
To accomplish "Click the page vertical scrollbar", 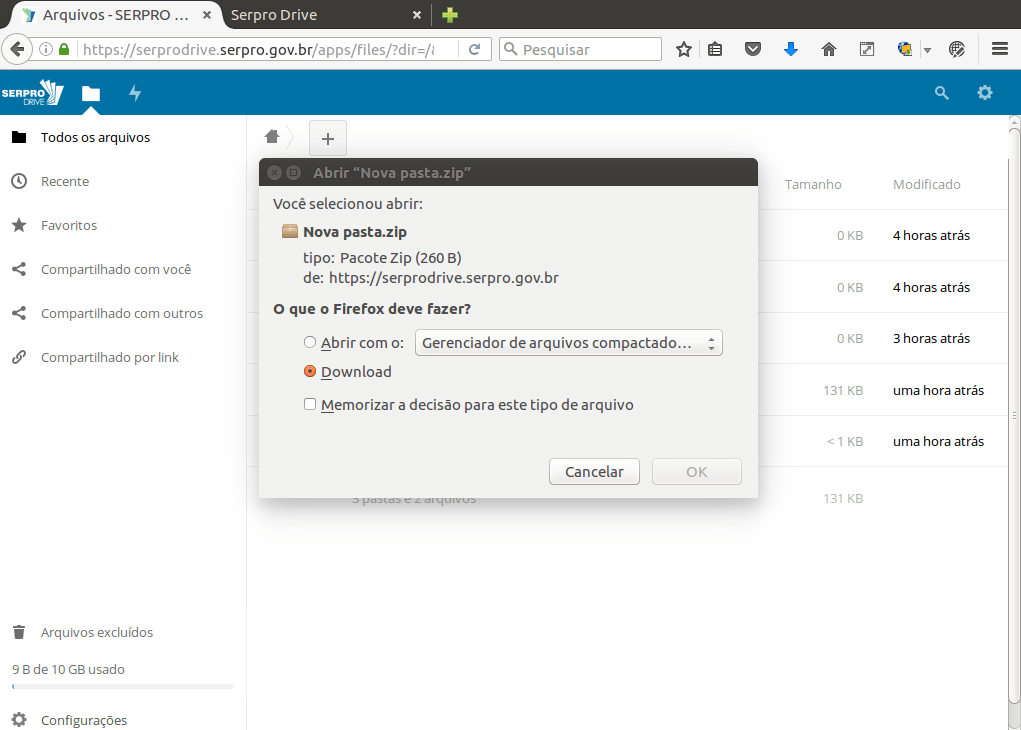I will [1014, 417].
